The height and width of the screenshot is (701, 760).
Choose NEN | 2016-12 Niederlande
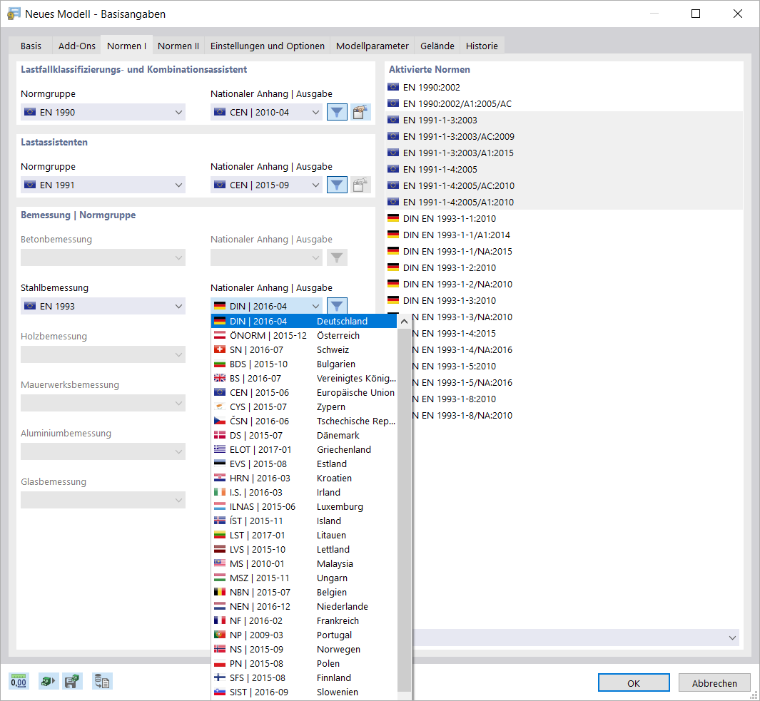304,606
